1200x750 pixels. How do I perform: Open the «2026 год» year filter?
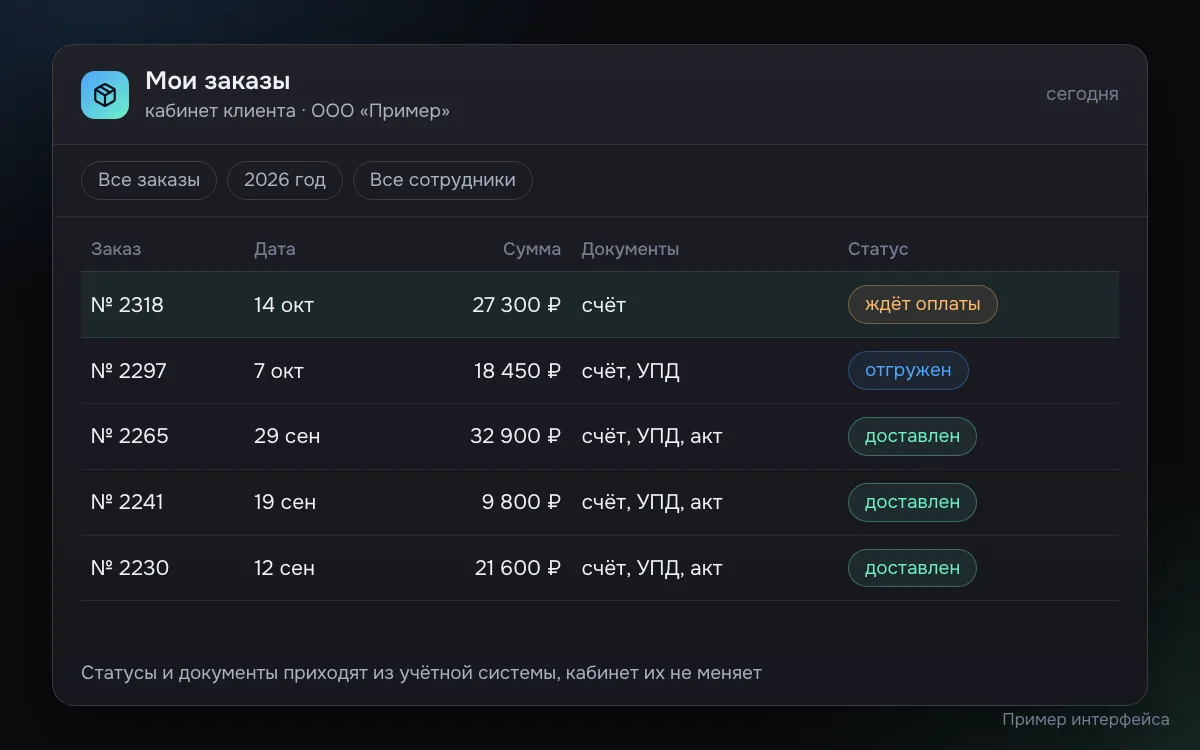coord(285,180)
